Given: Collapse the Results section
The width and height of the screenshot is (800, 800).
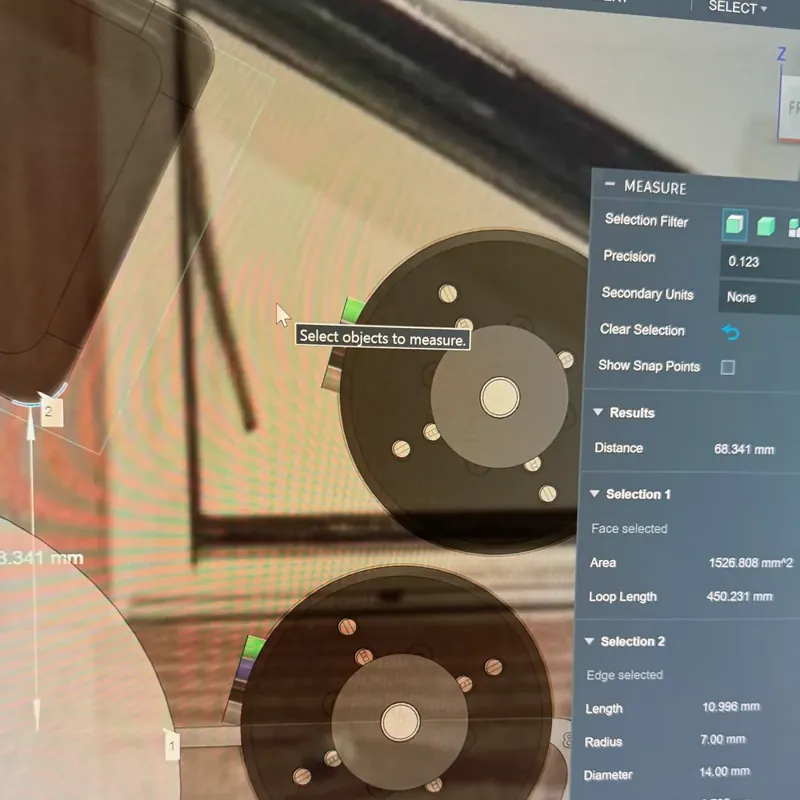Looking at the screenshot, I should click(598, 412).
